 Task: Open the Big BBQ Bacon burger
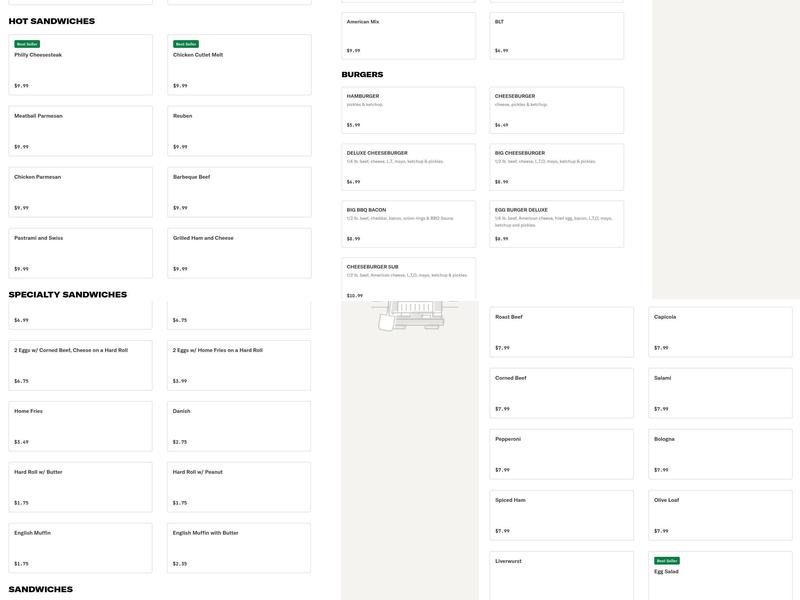point(408,224)
